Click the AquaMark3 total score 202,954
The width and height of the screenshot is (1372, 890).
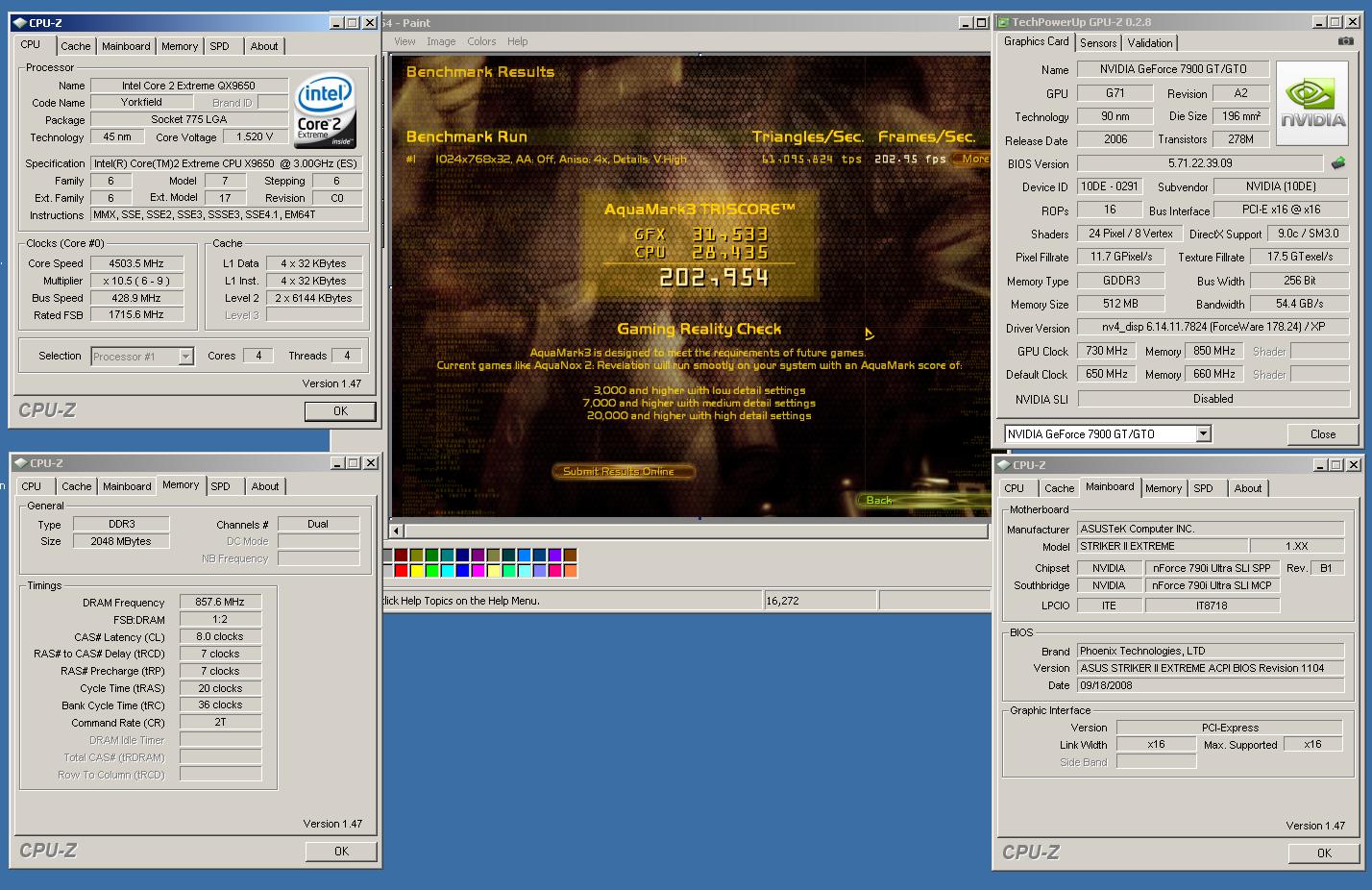pyautogui.click(x=713, y=279)
